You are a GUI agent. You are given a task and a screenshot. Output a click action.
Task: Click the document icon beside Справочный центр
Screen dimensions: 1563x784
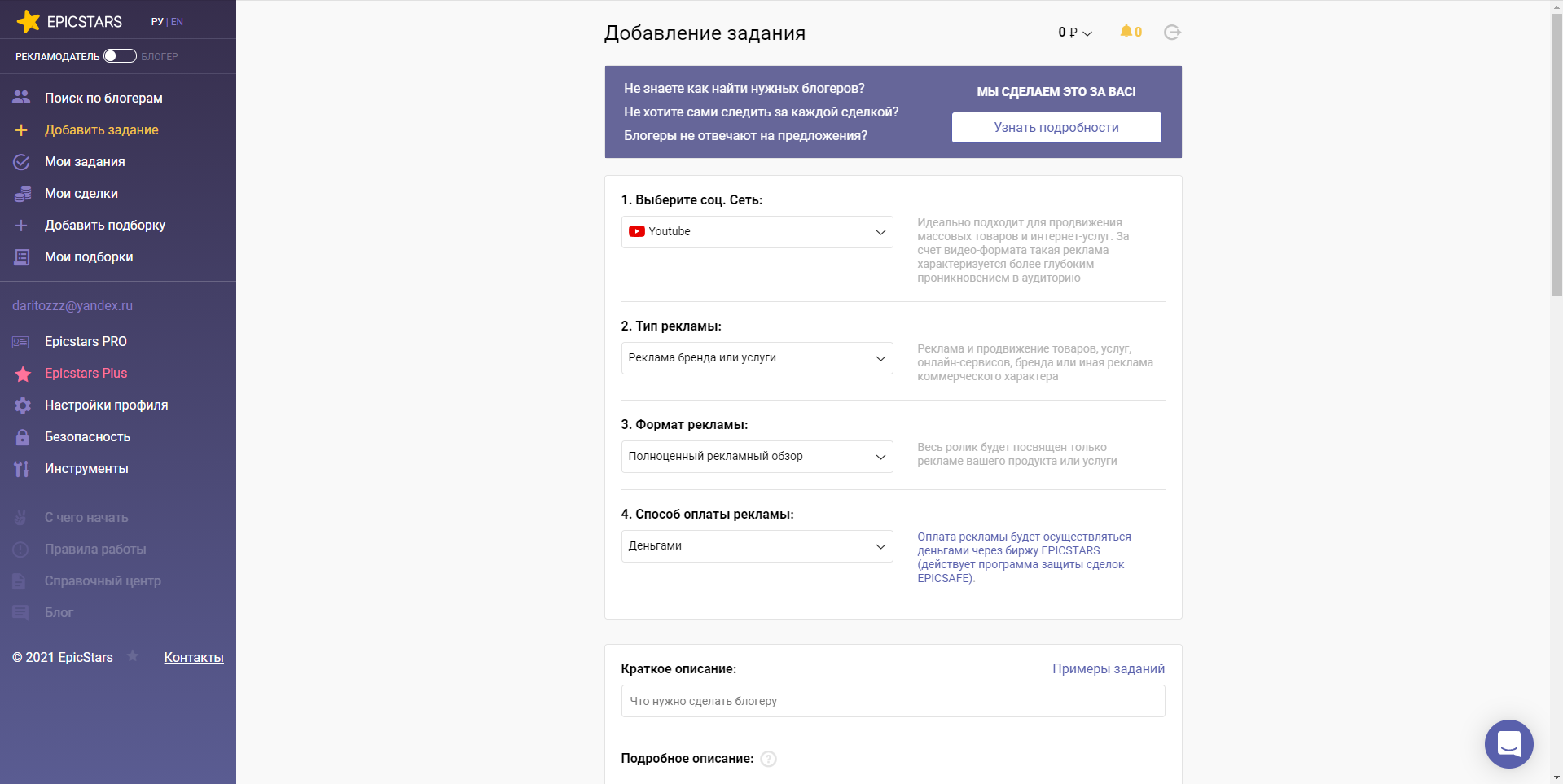[20, 580]
